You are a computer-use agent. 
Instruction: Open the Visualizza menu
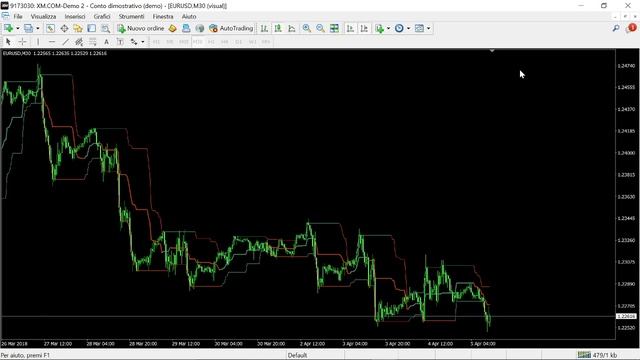pos(43,16)
